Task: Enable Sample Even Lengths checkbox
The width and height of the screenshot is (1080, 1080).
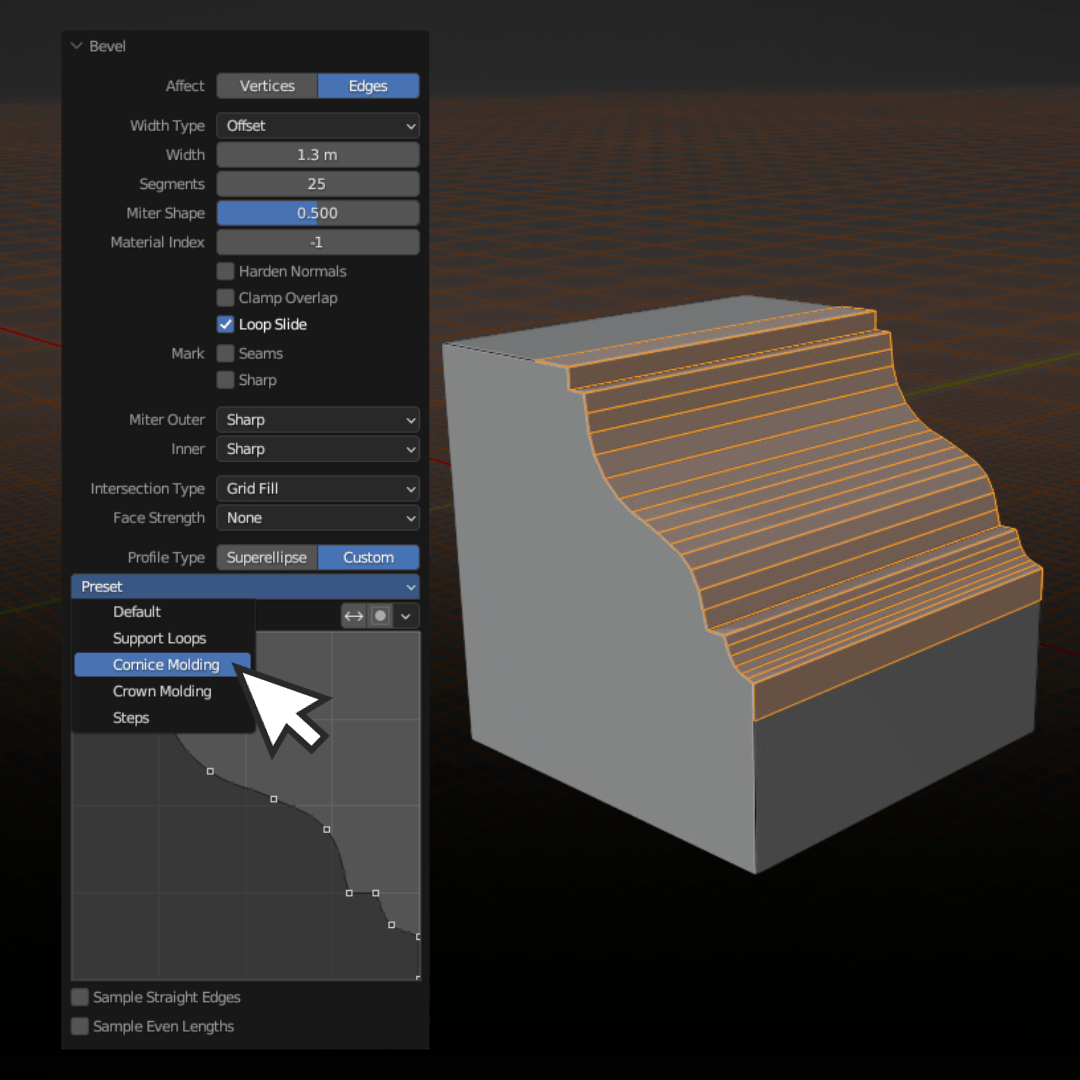Action: (x=80, y=1026)
